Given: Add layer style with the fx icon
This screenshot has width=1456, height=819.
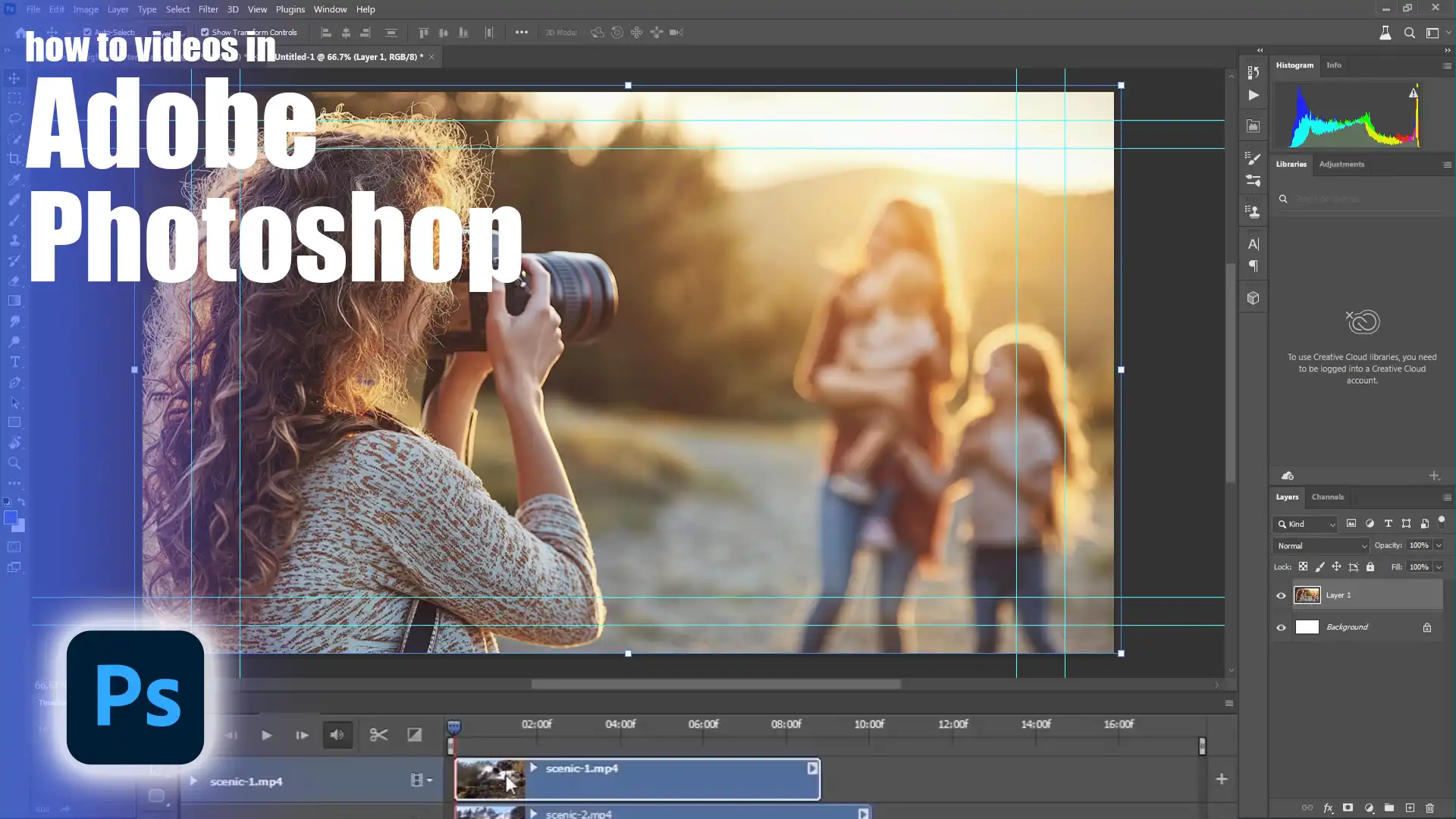Looking at the screenshot, I should [1328, 808].
